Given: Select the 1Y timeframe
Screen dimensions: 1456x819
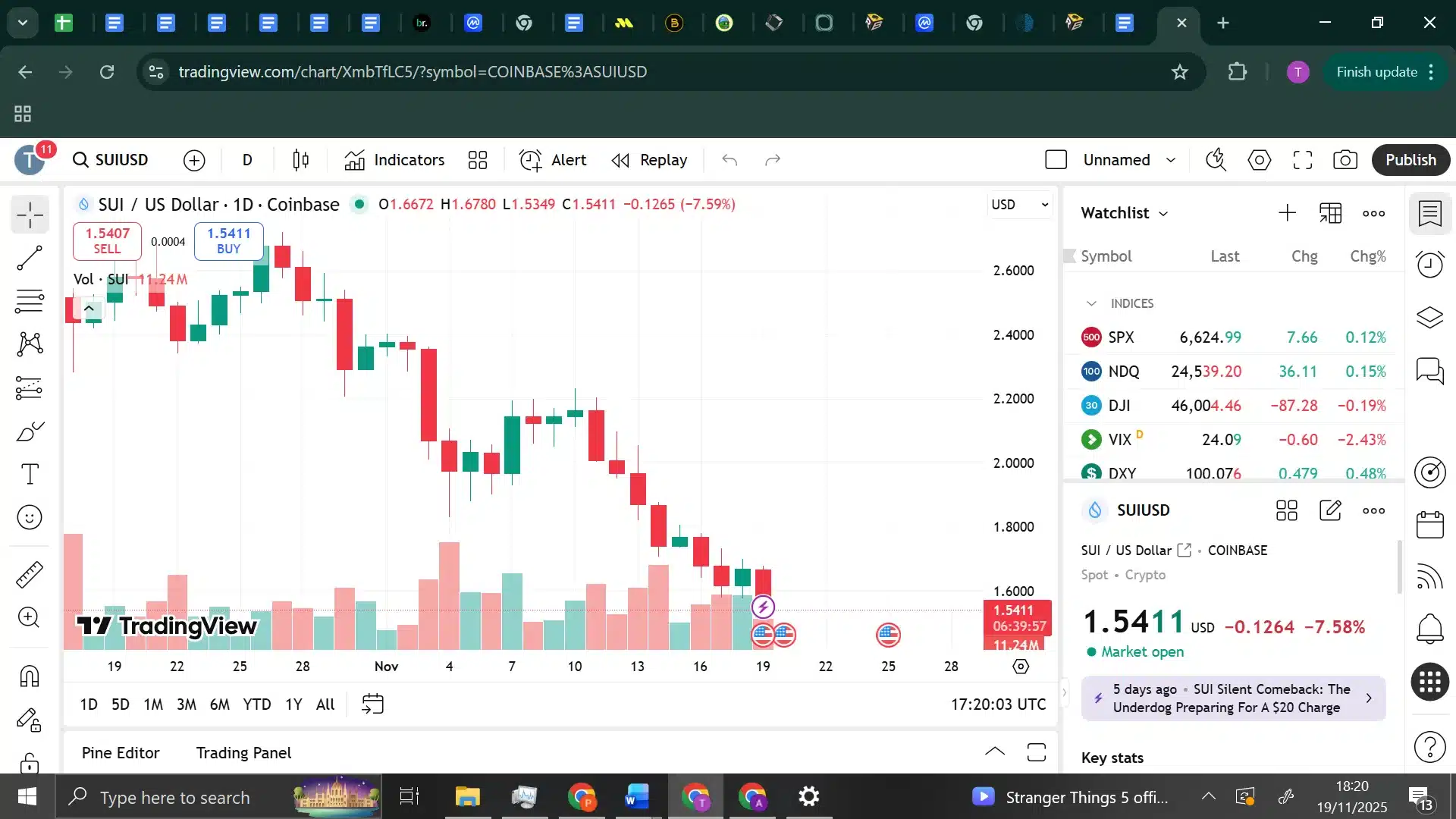Looking at the screenshot, I should pos(294,704).
